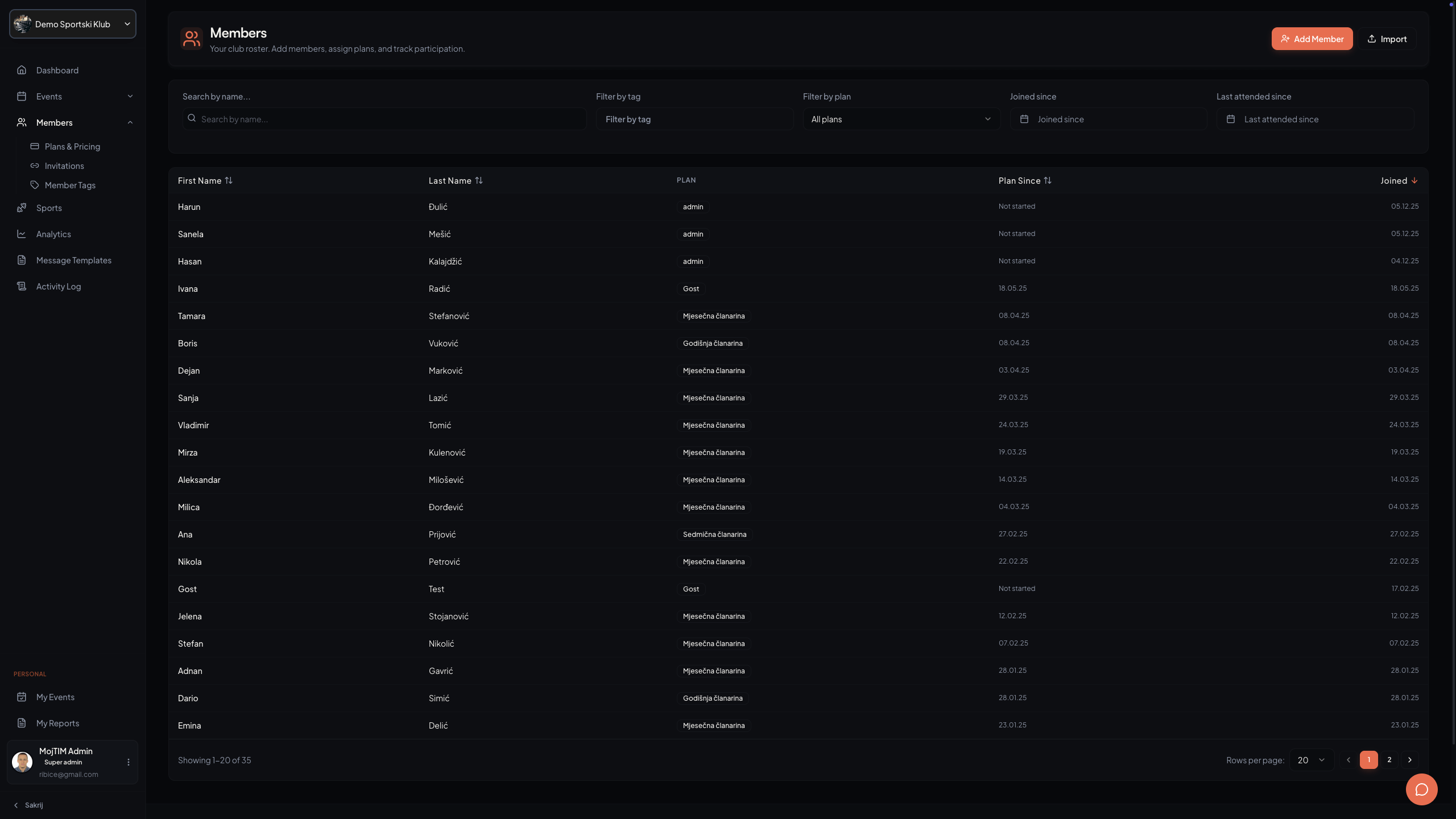1456x819 pixels.
Task: Click the Last attended since calendar icon
Action: pyautogui.click(x=1231, y=119)
